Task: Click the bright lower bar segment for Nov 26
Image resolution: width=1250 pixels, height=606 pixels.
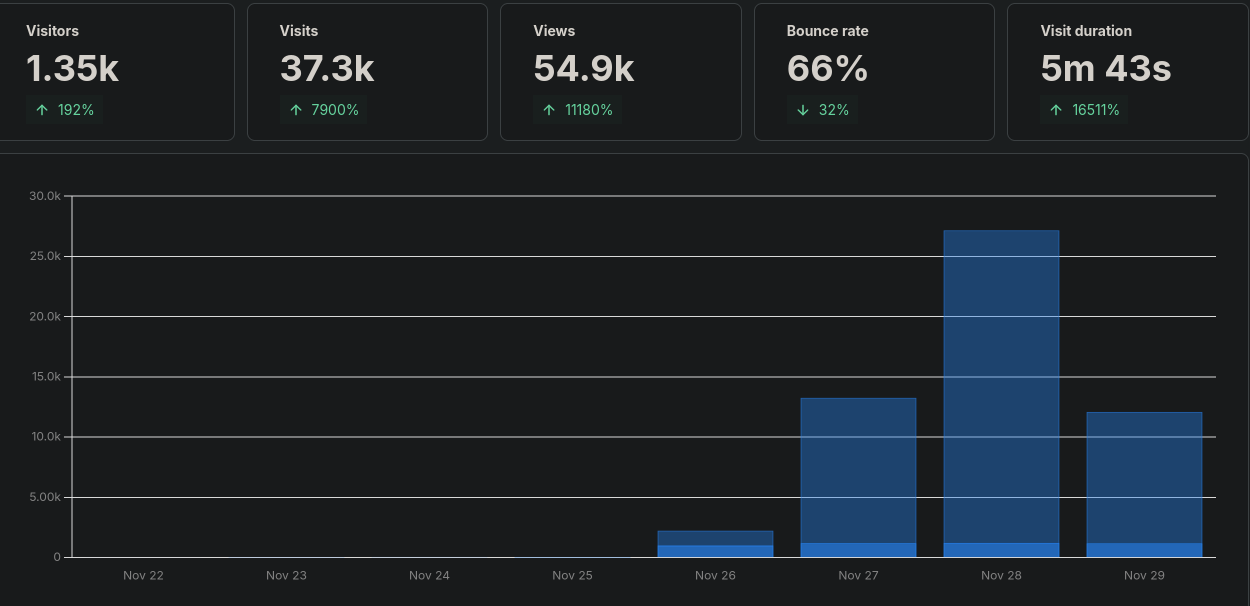Action: tap(715, 551)
